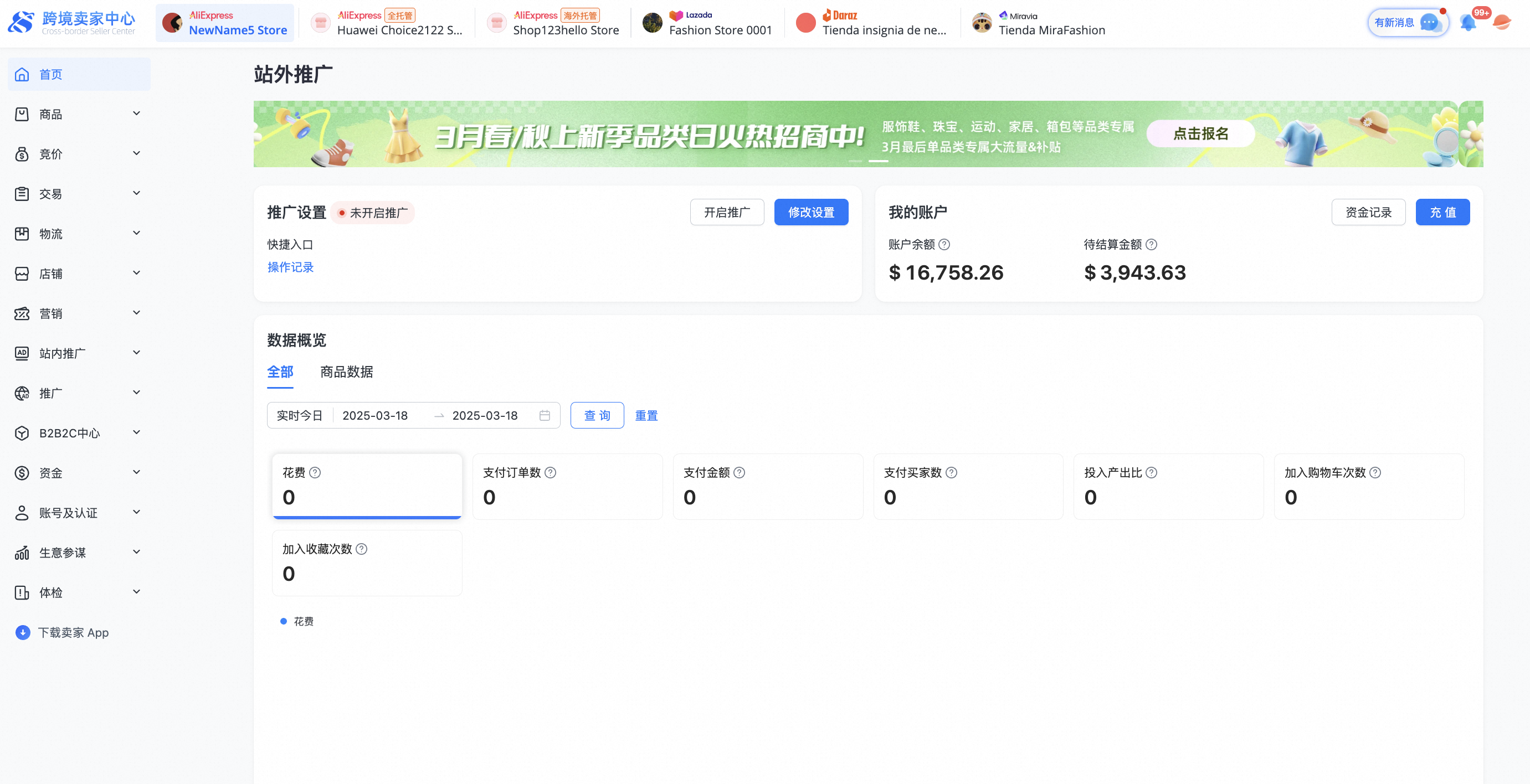Click the 修改设置 button
The height and width of the screenshot is (784, 1530).
tap(811, 212)
